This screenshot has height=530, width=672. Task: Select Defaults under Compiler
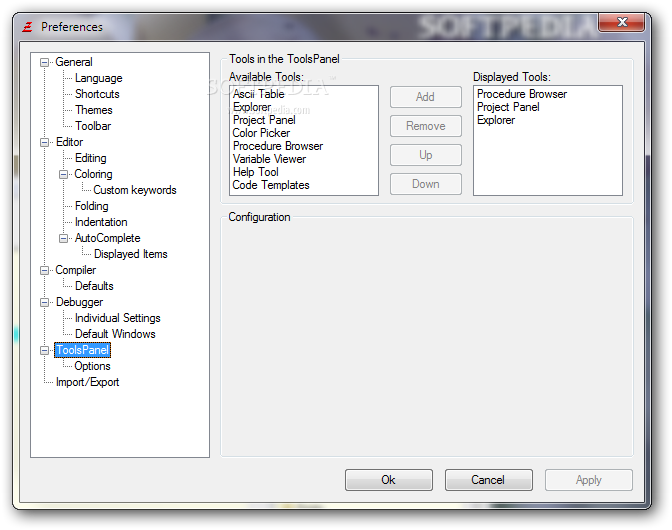(94, 286)
